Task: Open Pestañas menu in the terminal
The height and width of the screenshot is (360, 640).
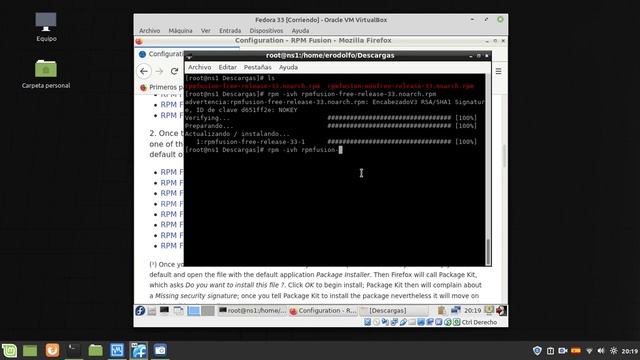Action: point(258,67)
